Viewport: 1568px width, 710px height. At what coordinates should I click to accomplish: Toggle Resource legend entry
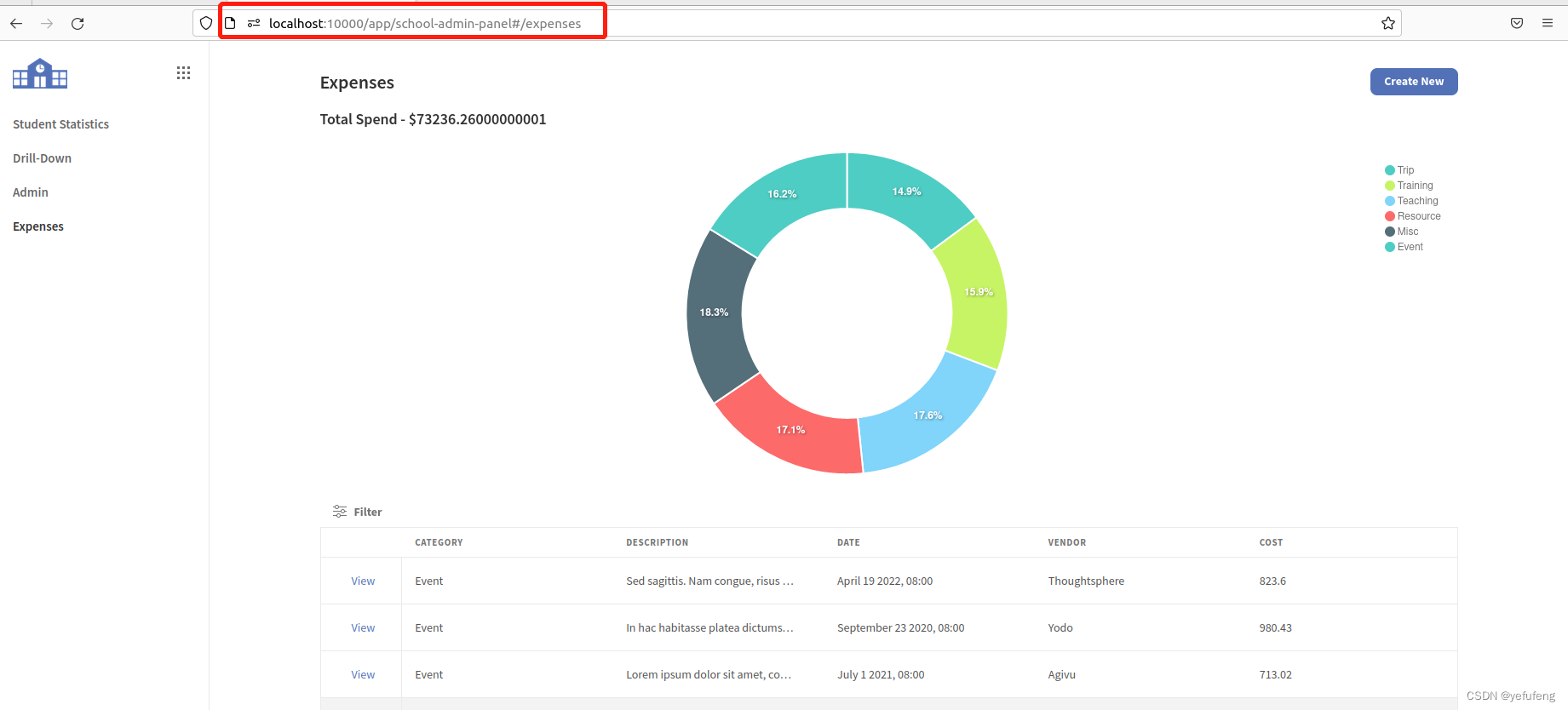tap(1413, 216)
